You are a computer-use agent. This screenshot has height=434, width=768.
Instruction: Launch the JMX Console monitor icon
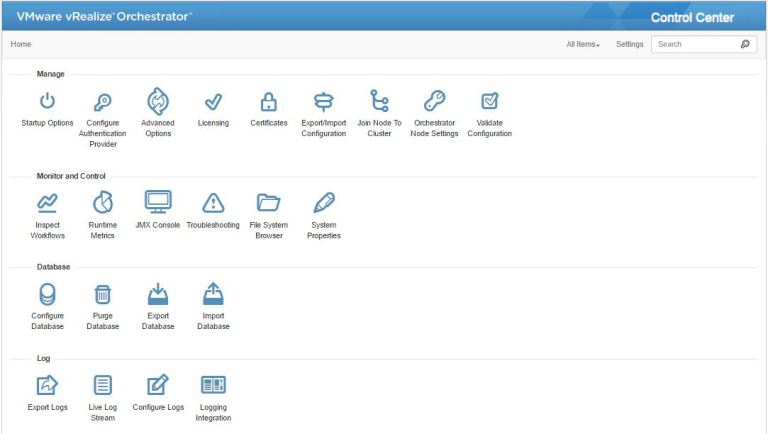[158, 202]
